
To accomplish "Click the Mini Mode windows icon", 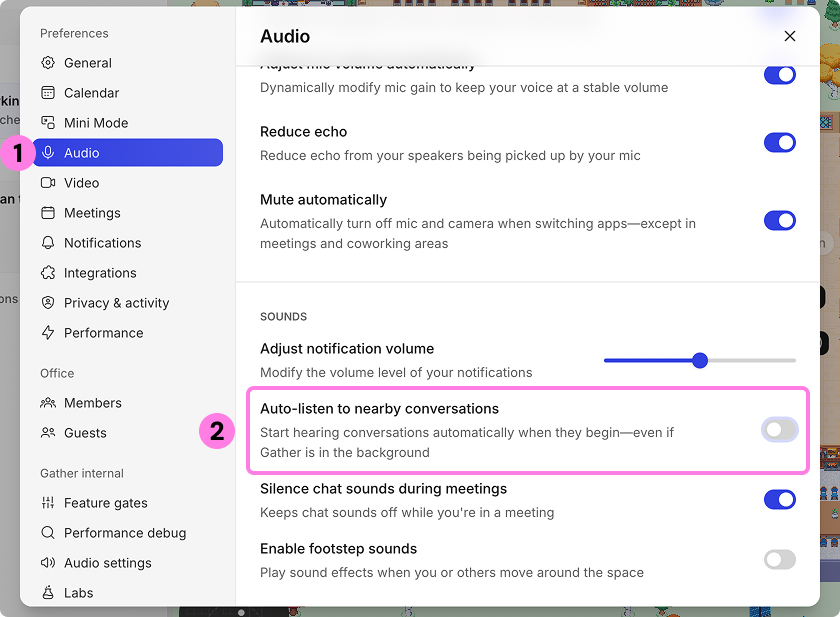I will 48,122.
